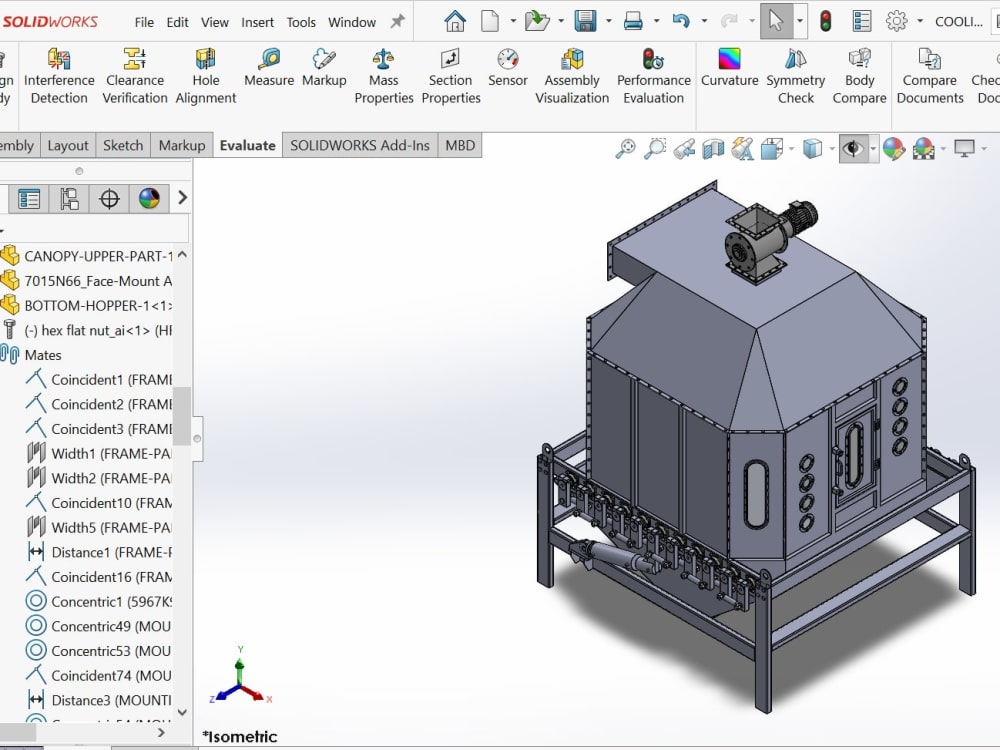Open dropdown next to Options gear

pos(920,21)
